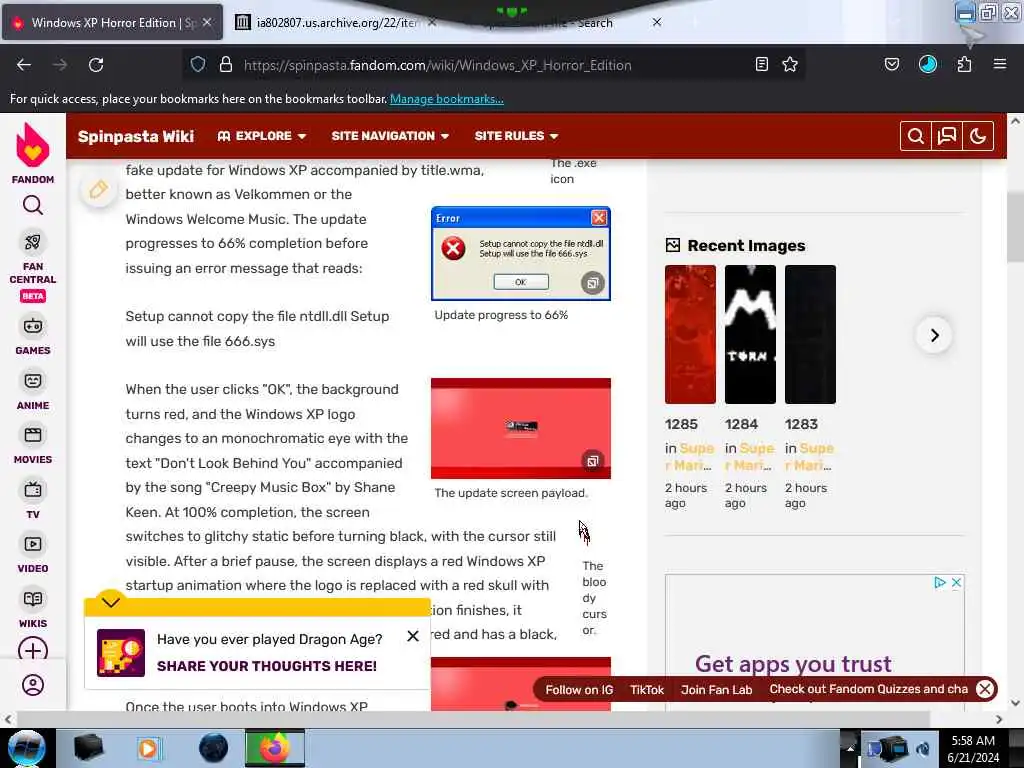Open the Firefox hamburger application menu
The image size is (1024, 768).
coord(1000,65)
